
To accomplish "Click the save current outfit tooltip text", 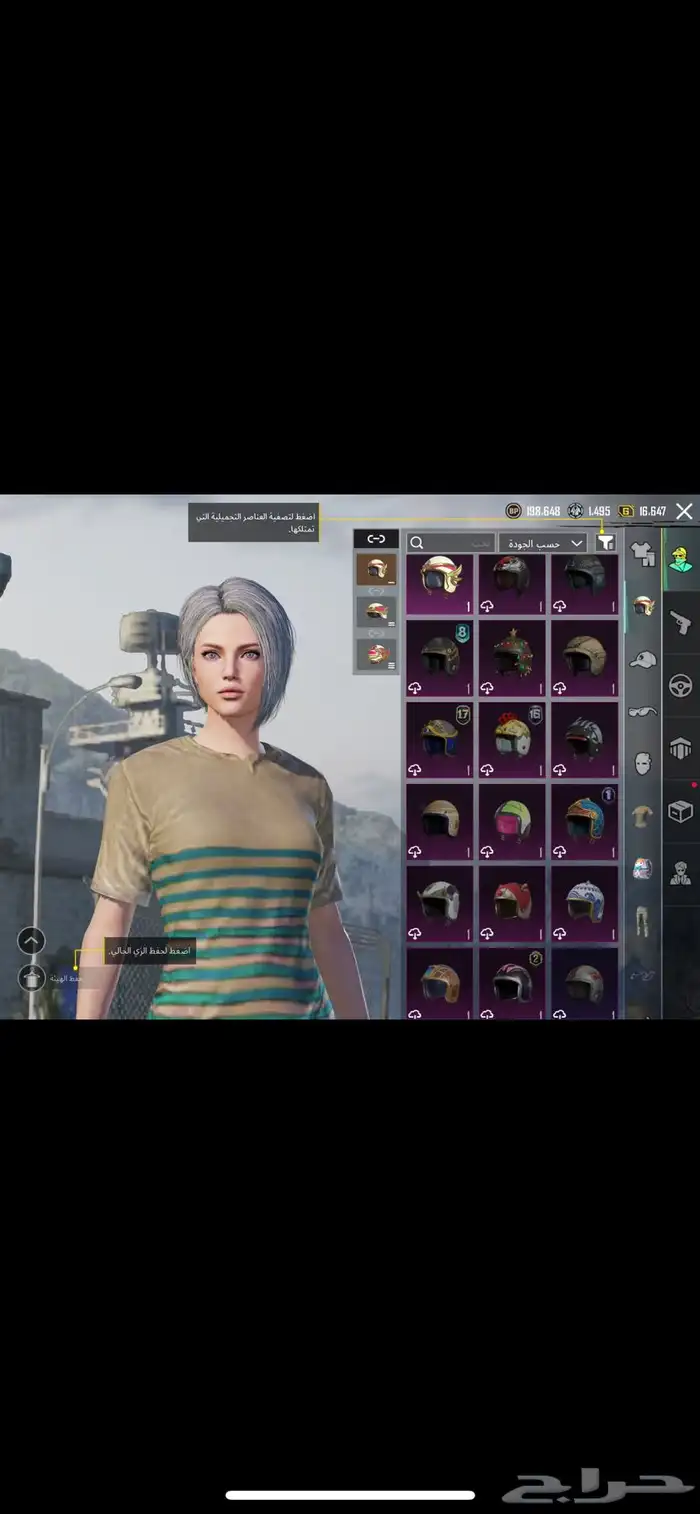I will [150, 950].
